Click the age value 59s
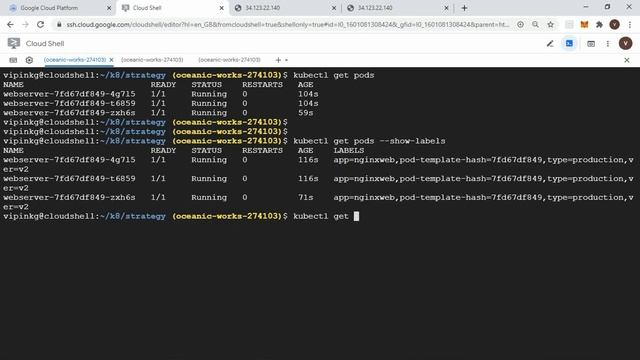Image resolution: width=640 pixels, height=360 pixels. 305,113
